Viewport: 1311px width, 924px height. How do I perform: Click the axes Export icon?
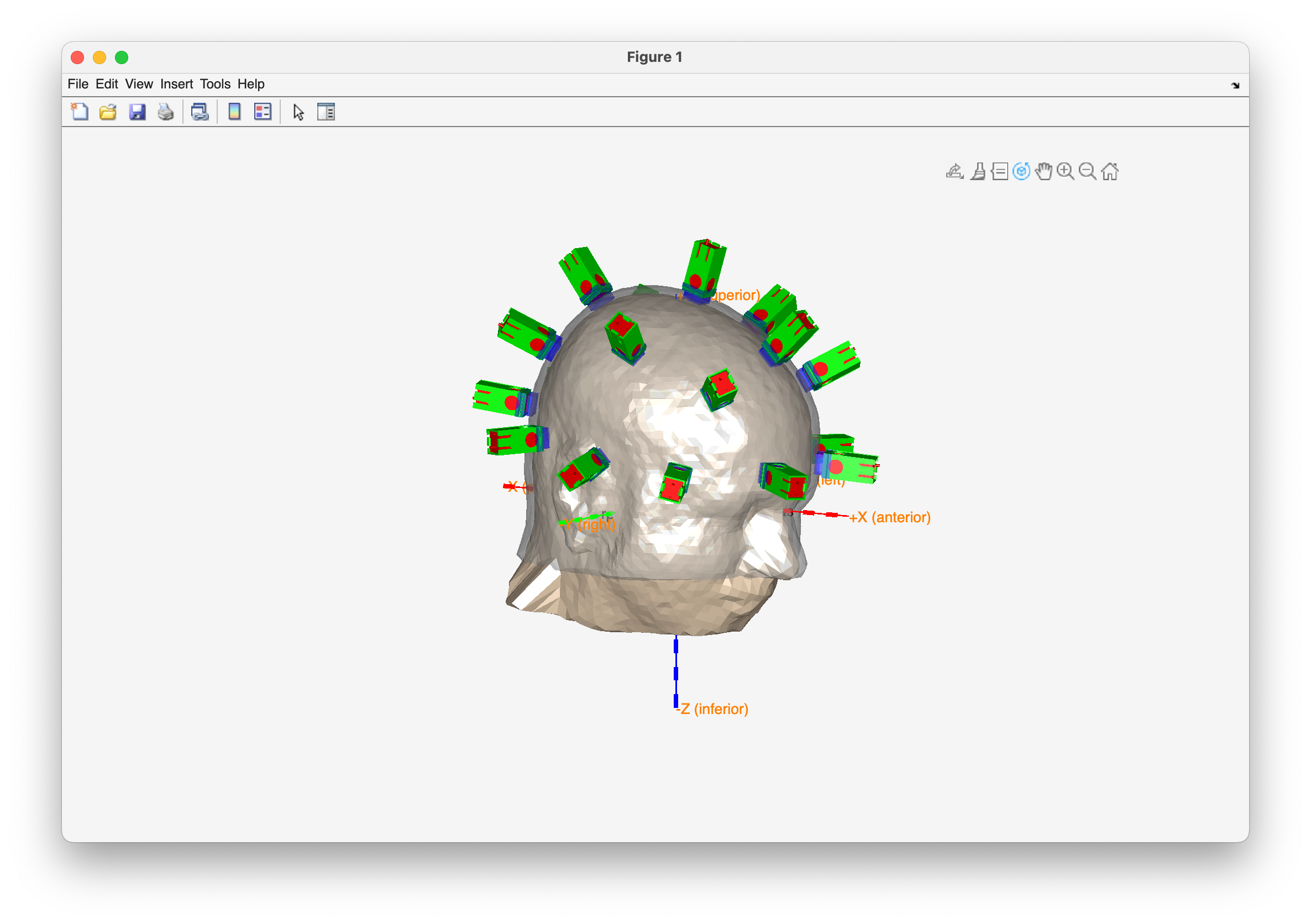pos(954,171)
